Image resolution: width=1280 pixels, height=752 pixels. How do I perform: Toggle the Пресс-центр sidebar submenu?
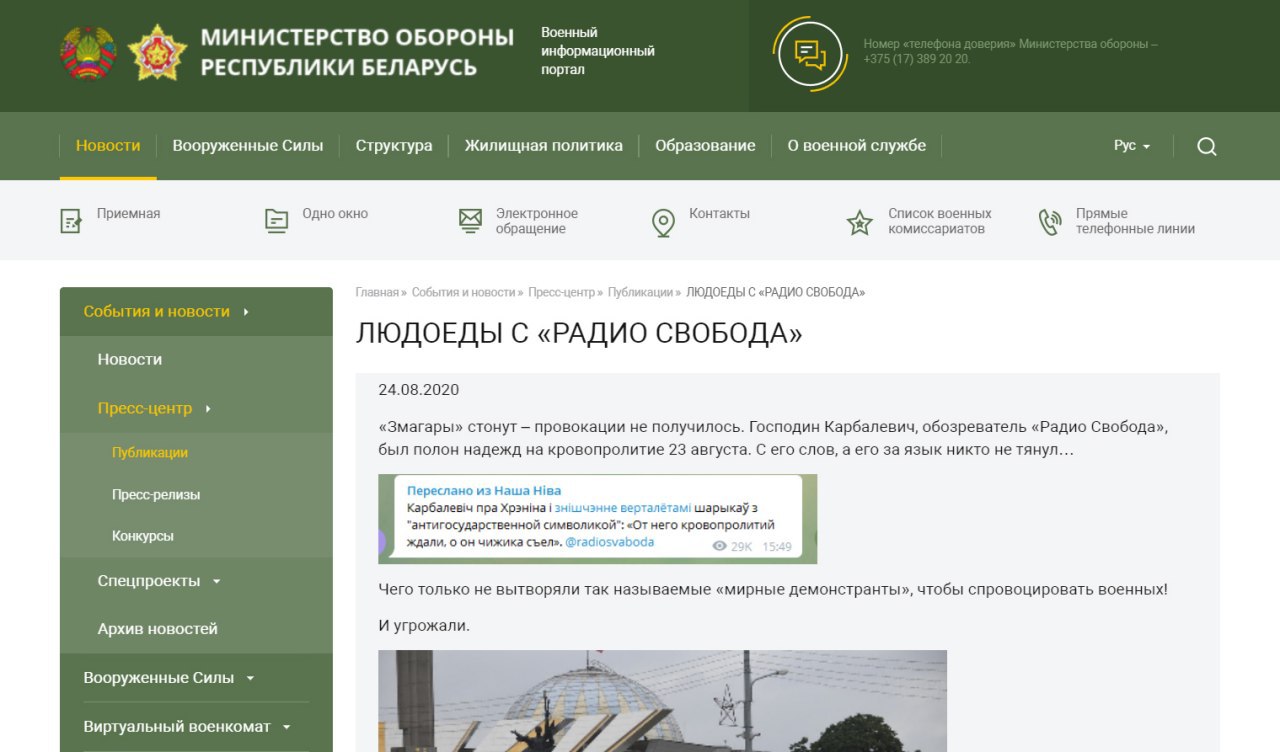pyautogui.click(x=208, y=409)
